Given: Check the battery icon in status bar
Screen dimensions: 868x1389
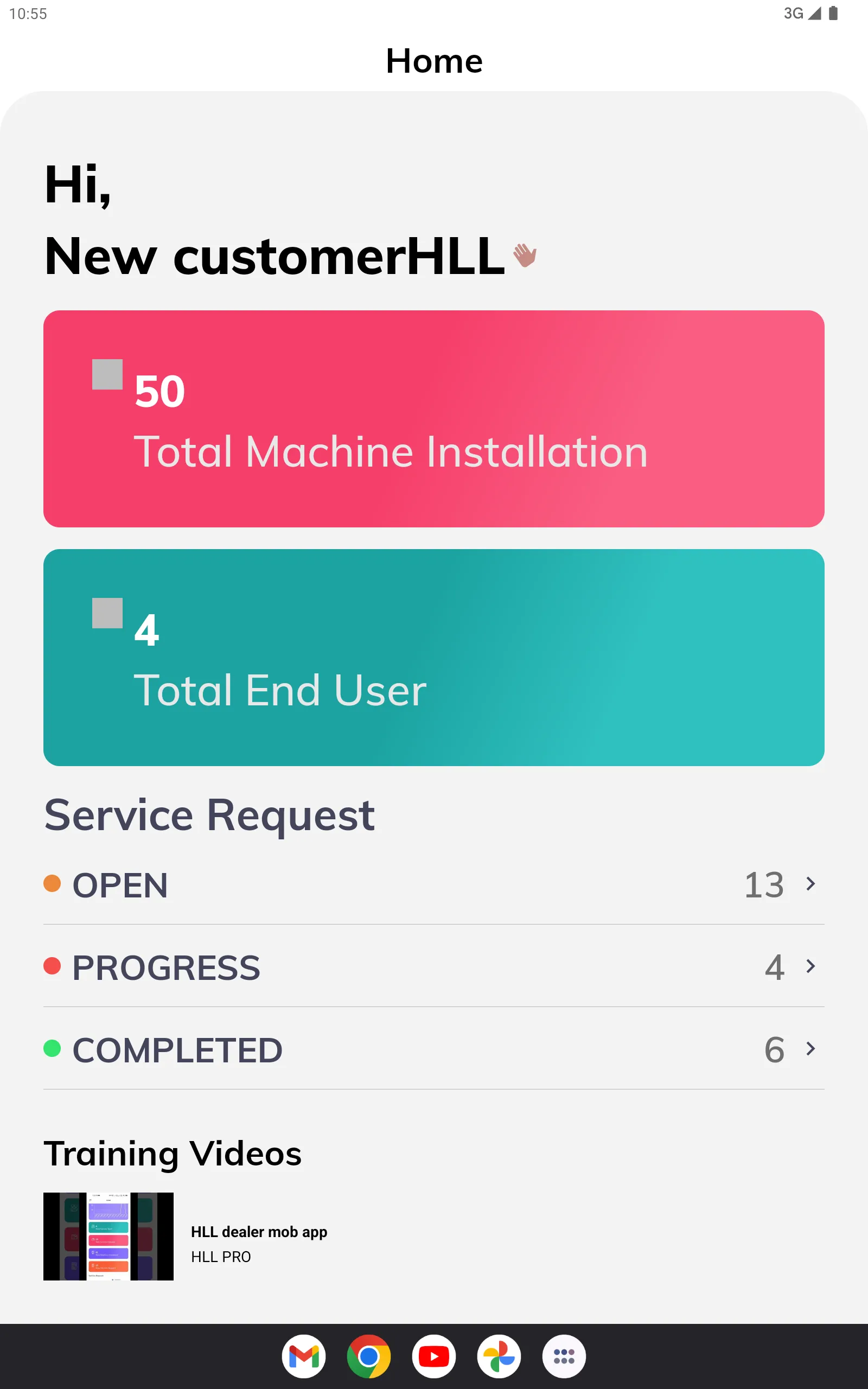Looking at the screenshot, I should tap(833, 13).
